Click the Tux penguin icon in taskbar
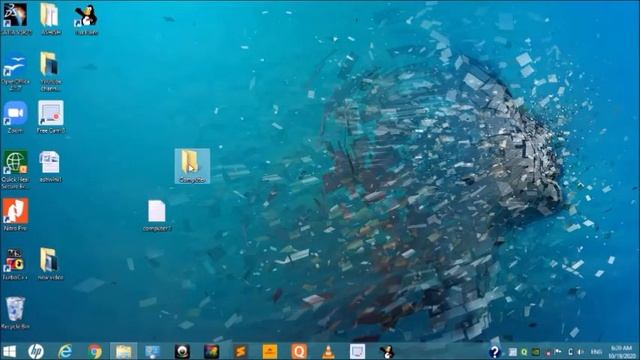Viewport: 640px width, 360px height. point(386,351)
